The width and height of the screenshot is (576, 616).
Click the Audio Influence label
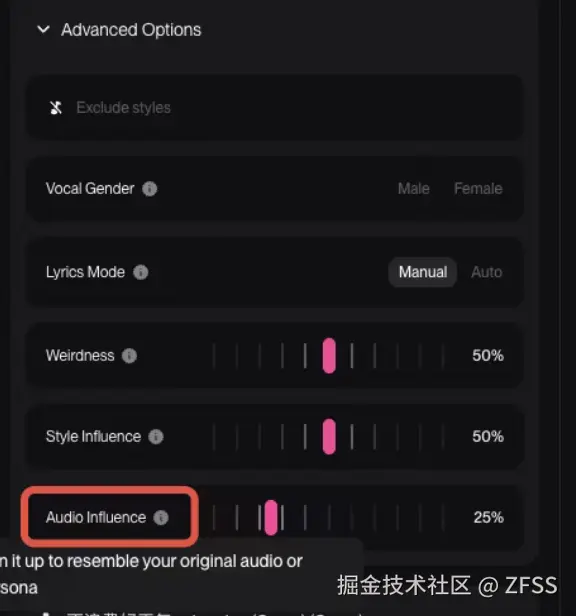[x=96, y=517]
